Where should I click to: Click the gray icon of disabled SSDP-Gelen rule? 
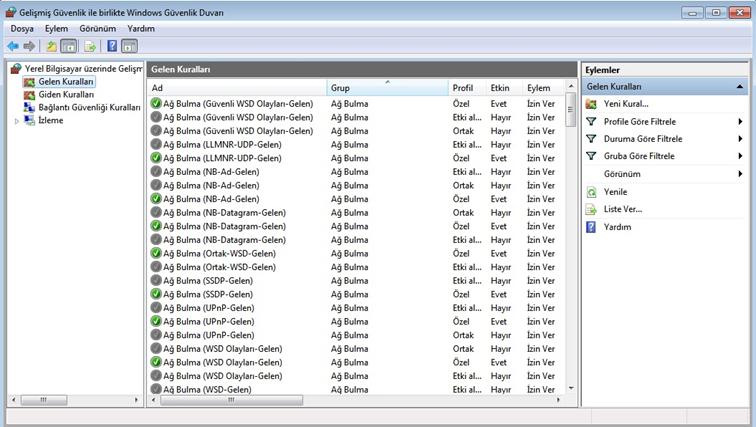tap(156, 280)
